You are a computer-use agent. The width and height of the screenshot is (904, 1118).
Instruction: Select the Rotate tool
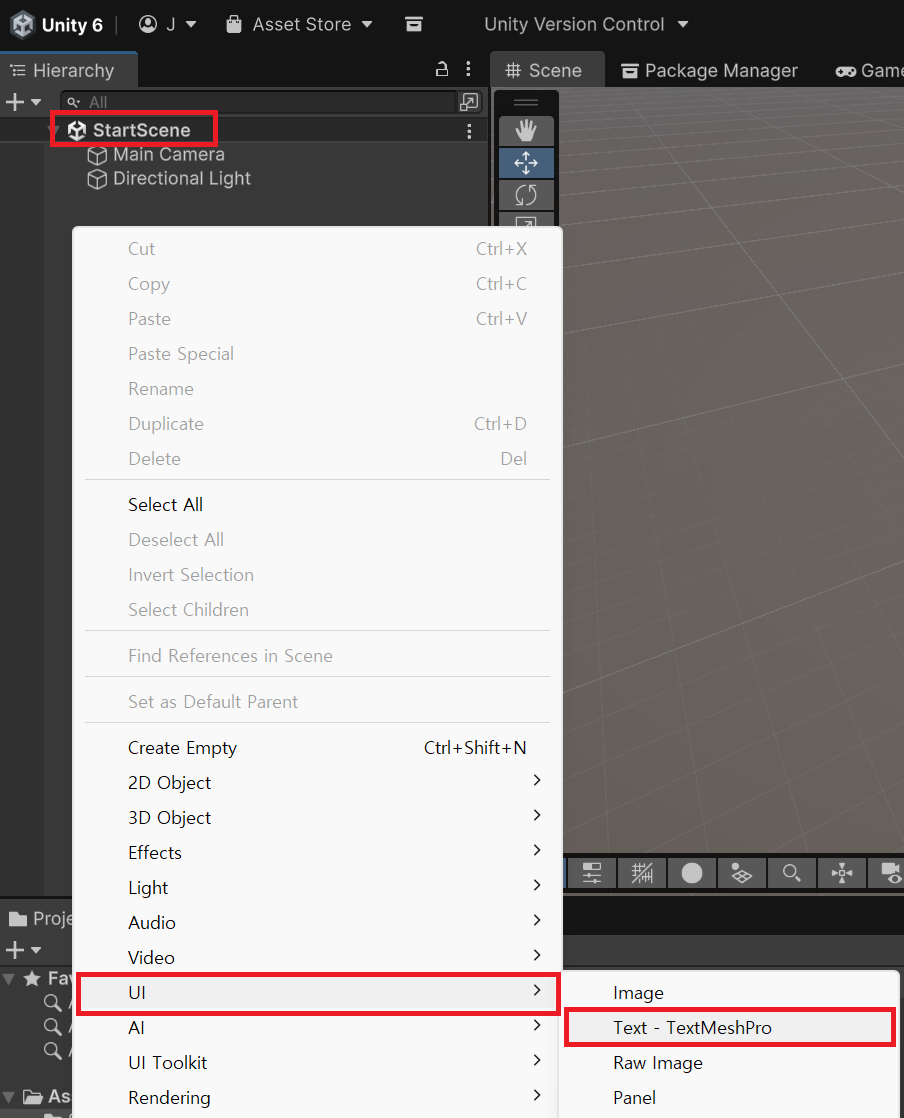tap(526, 195)
